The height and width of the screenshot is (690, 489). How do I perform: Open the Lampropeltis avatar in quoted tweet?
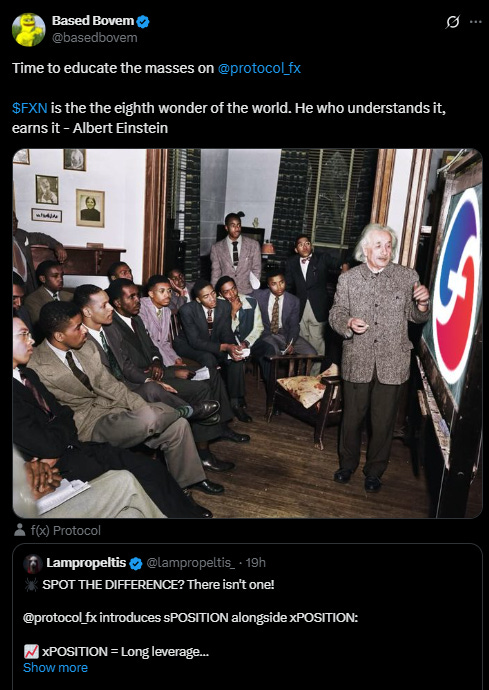(x=33, y=563)
